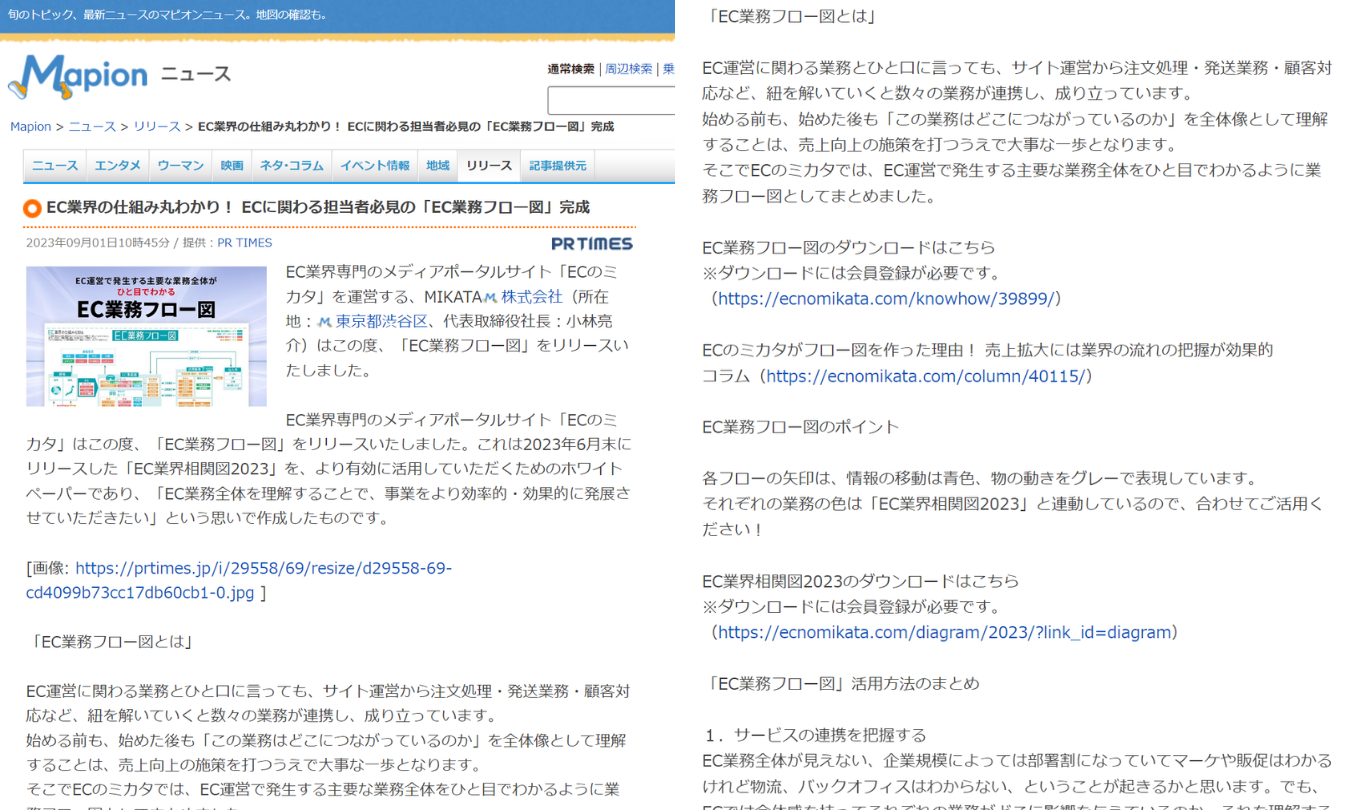The height and width of the screenshot is (810, 1350).
Task: Click the text 1．サービスの連携を把握する
Action: pos(814,735)
